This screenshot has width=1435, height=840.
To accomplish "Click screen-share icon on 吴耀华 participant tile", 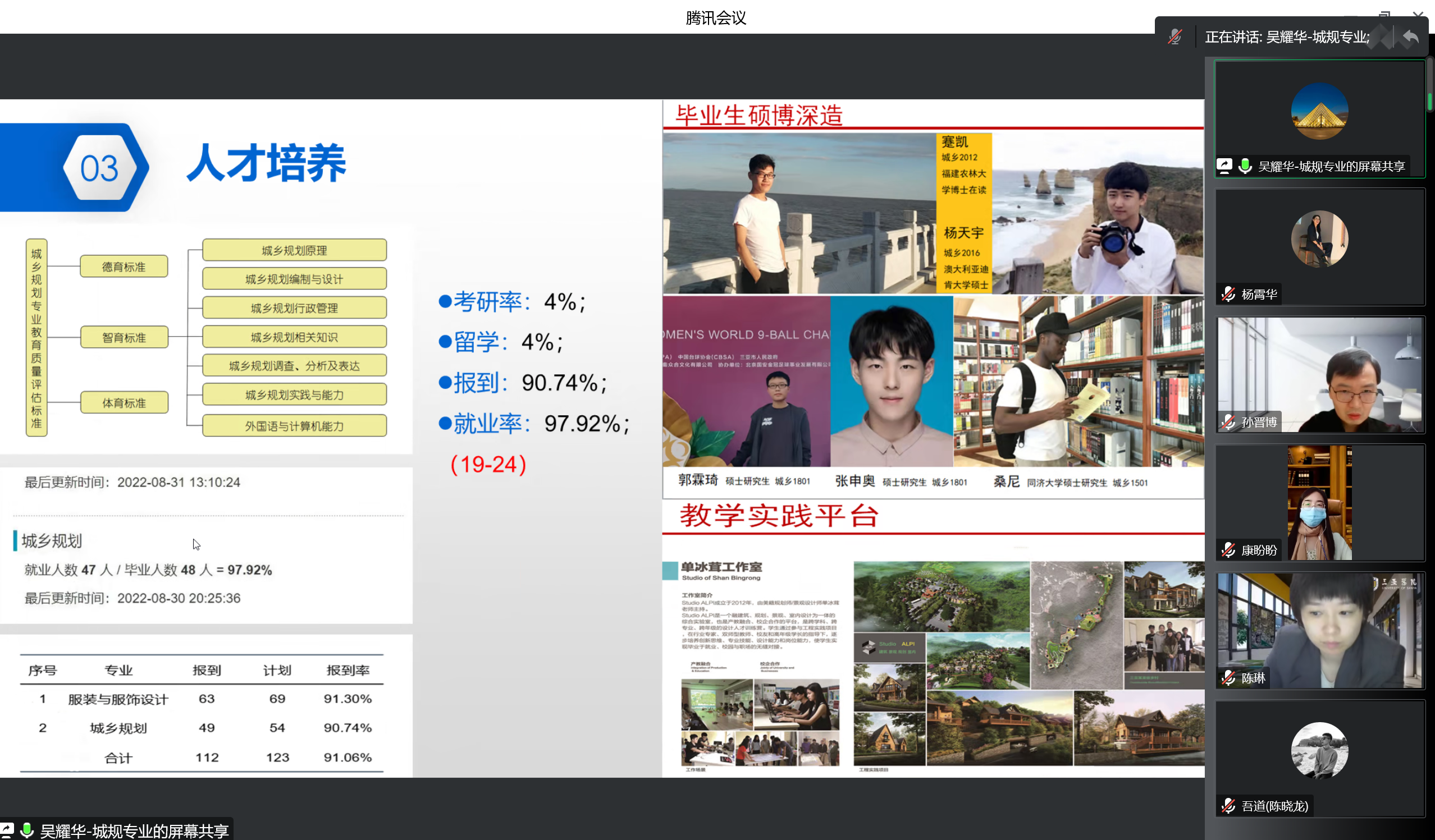I will [1224, 166].
